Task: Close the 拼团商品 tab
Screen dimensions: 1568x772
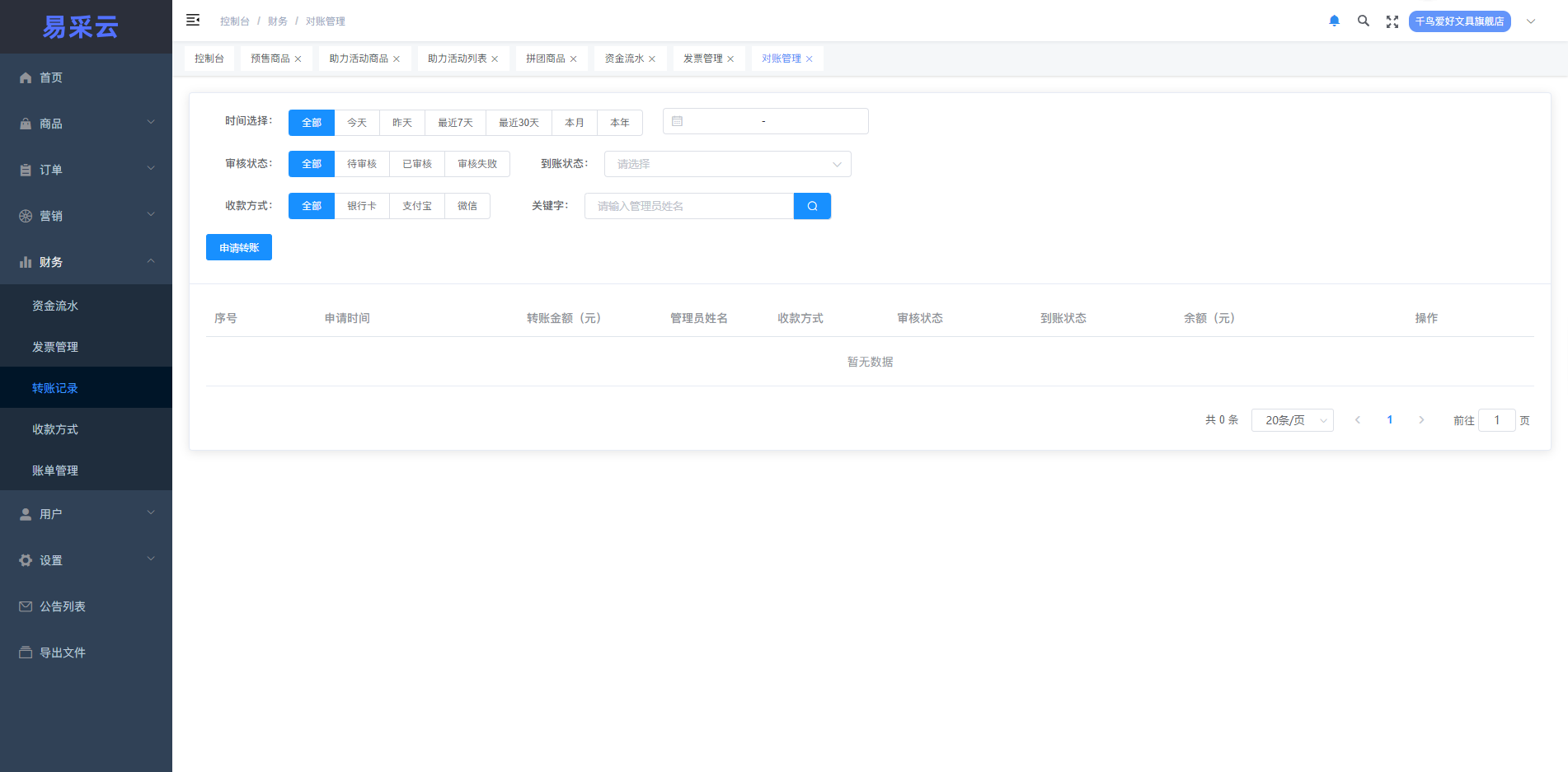Action: [573, 58]
